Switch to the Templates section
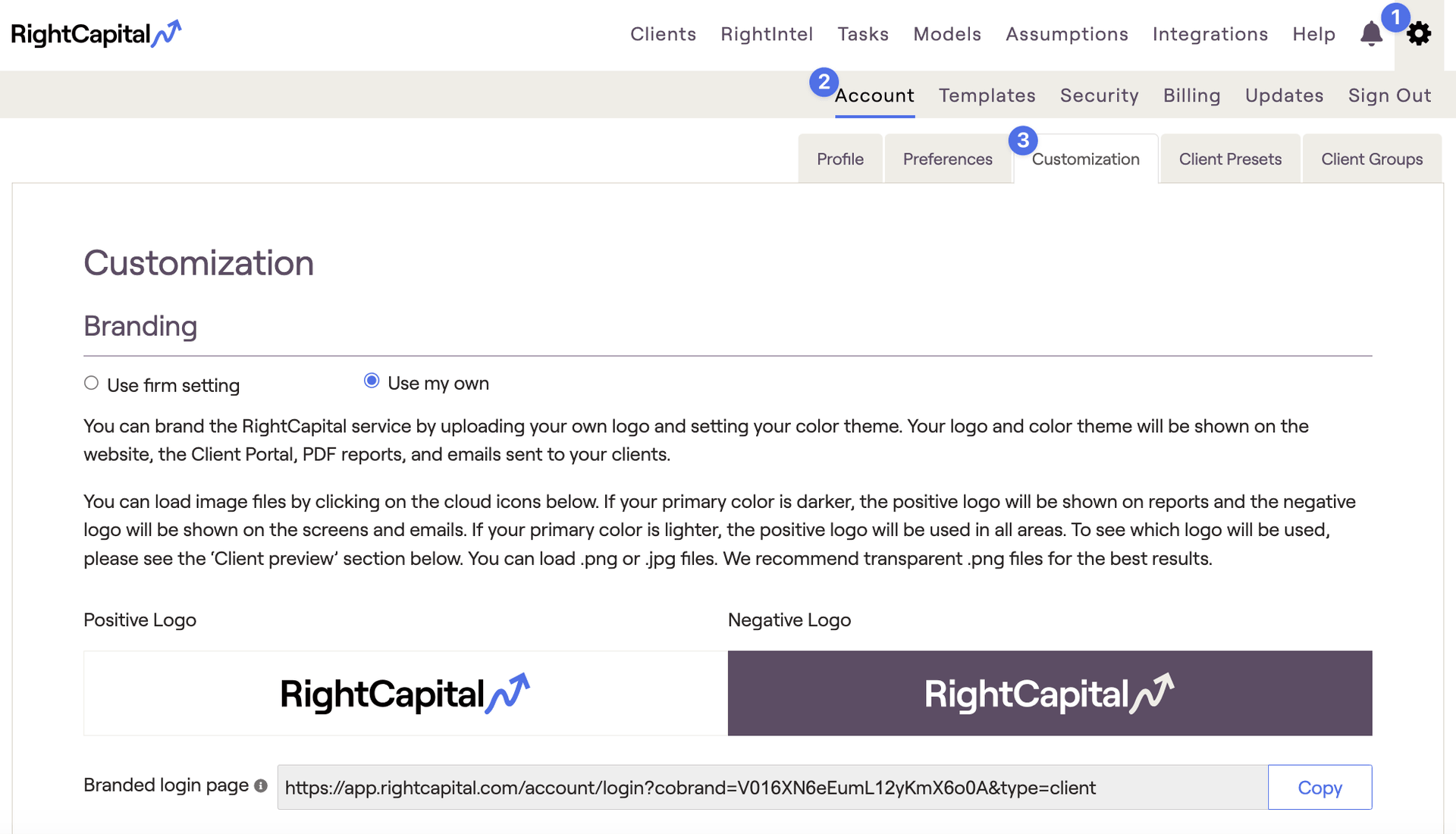Viewport: 1456px width, 834px height. [x=987, y=96]
